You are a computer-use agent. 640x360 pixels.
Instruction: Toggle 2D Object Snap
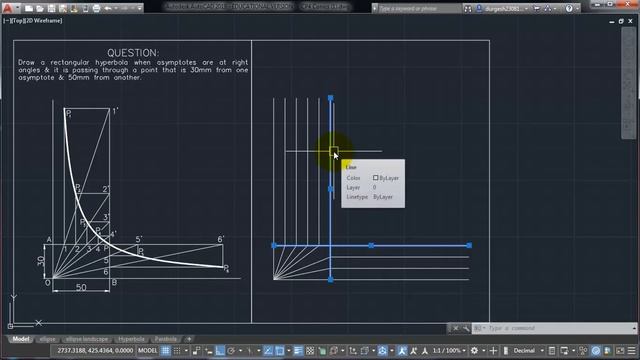tap(280, 351)
